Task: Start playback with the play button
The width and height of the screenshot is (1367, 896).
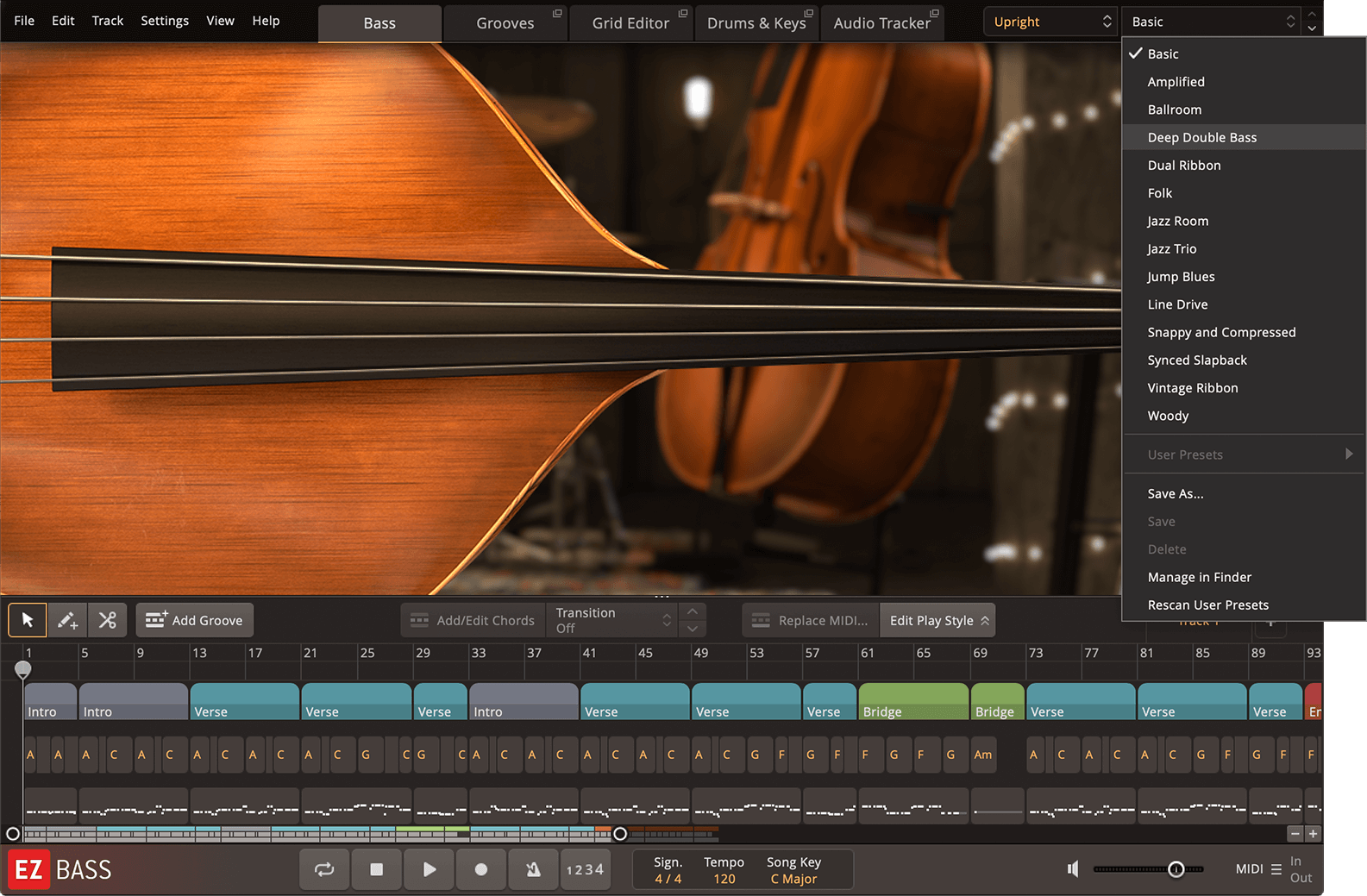Action: pos(430,869)
